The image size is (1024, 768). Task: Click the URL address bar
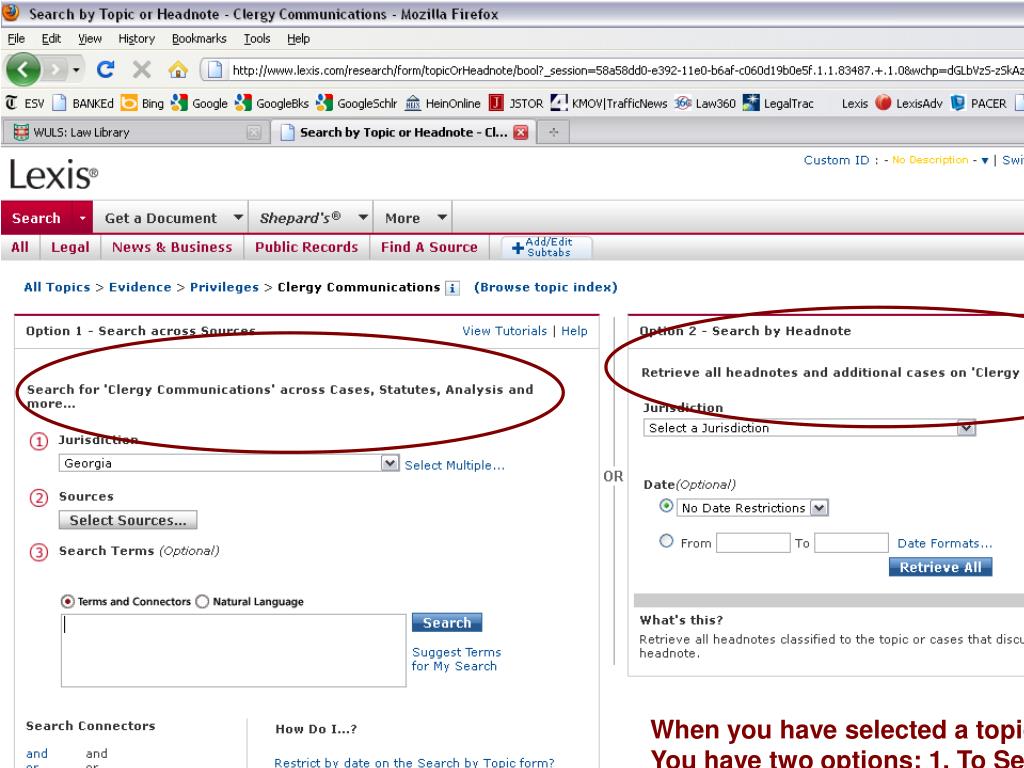614,70
